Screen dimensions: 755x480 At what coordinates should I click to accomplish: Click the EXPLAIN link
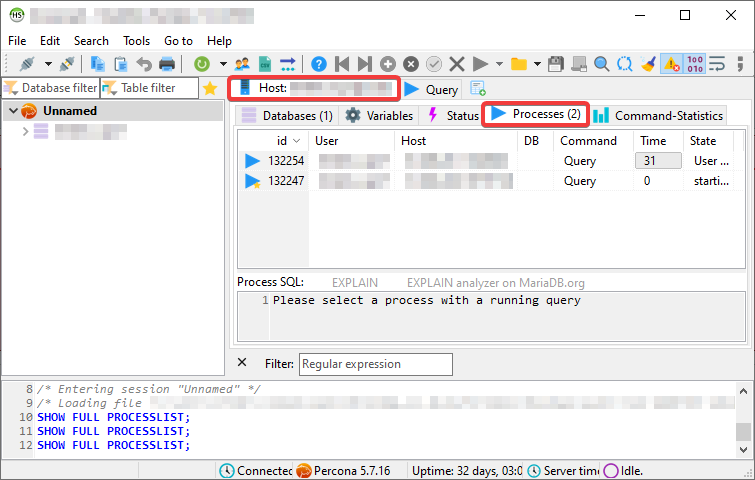tap(355, 283)
